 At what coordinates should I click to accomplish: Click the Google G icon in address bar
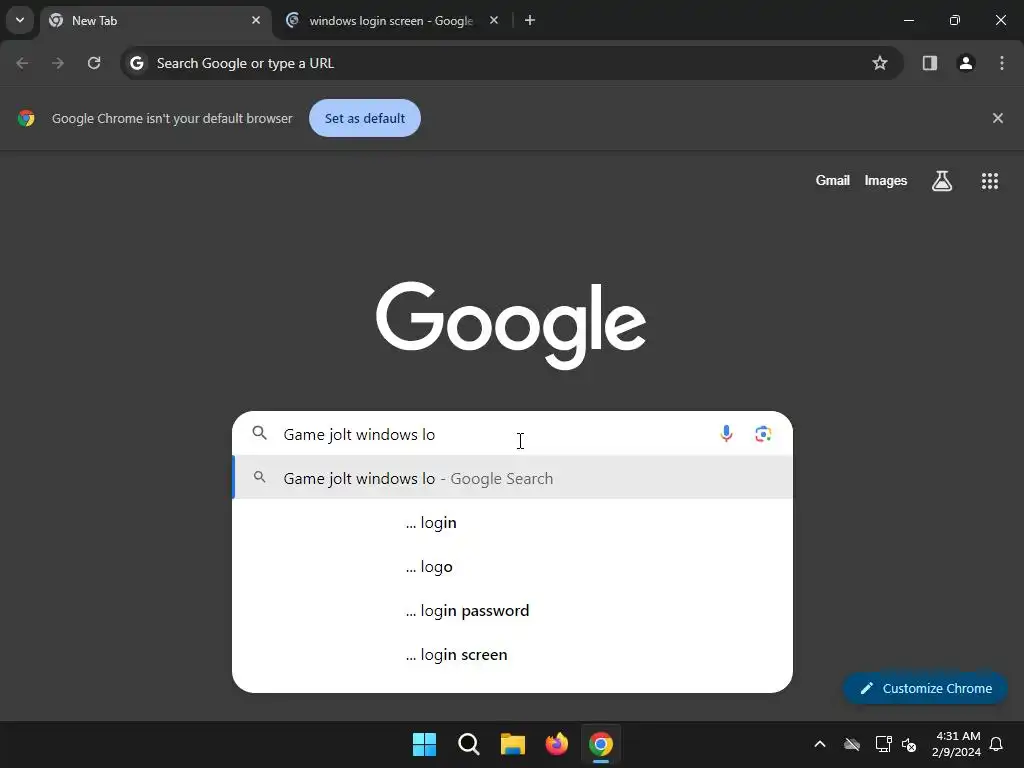coord(136,63)
